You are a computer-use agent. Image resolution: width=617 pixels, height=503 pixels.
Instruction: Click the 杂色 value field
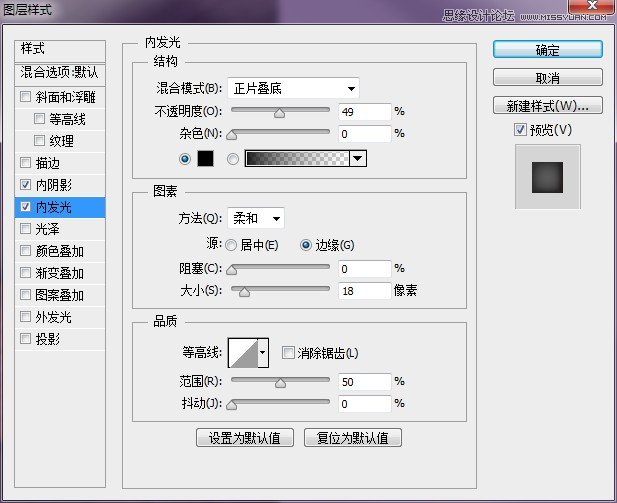coord(364,134)
